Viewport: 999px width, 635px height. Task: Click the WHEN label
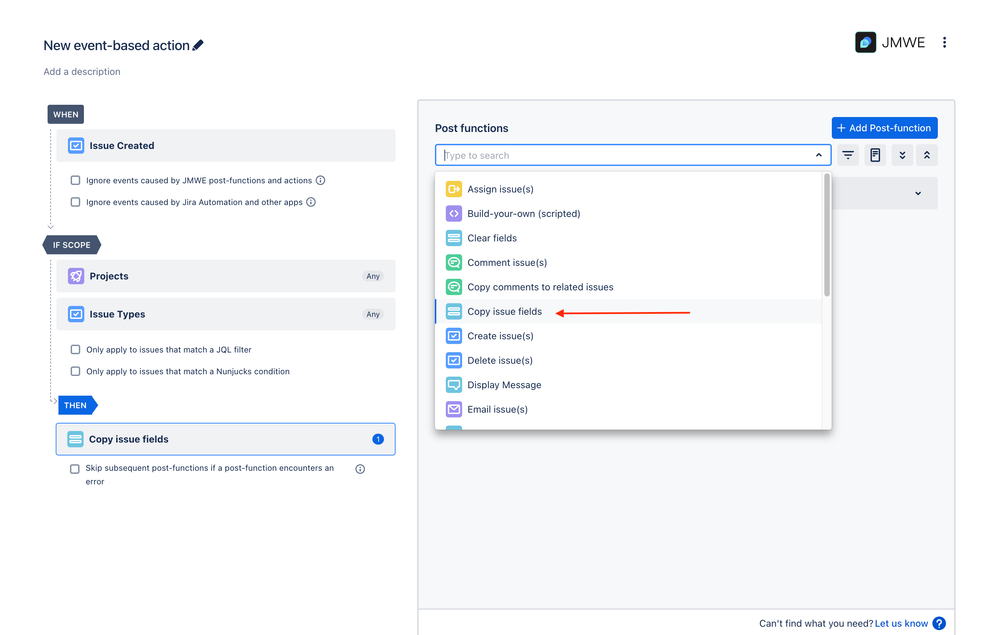tap(66, 115)
